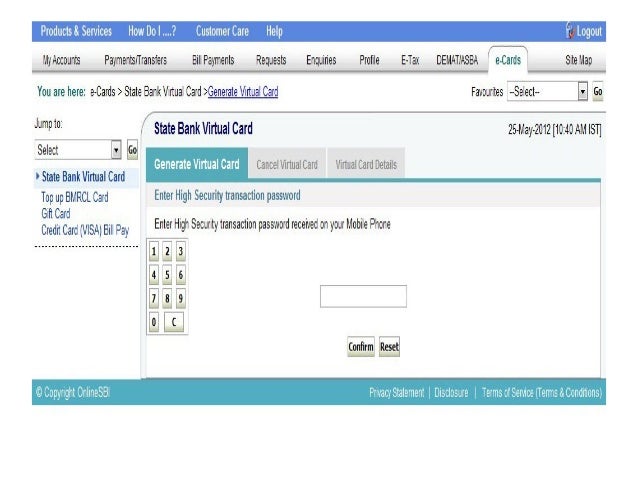638x479 pixels.
Task: Click keypad digit 2
Action: tap(167, 252)
